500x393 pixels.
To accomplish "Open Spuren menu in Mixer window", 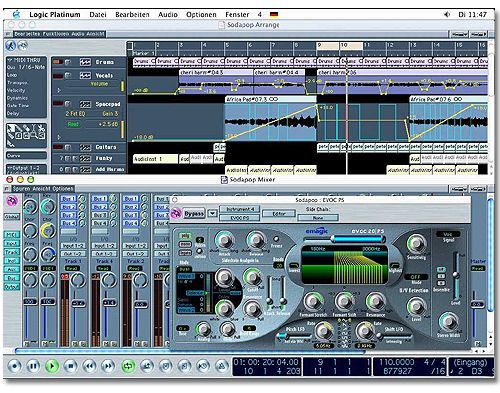I will 21,189.
